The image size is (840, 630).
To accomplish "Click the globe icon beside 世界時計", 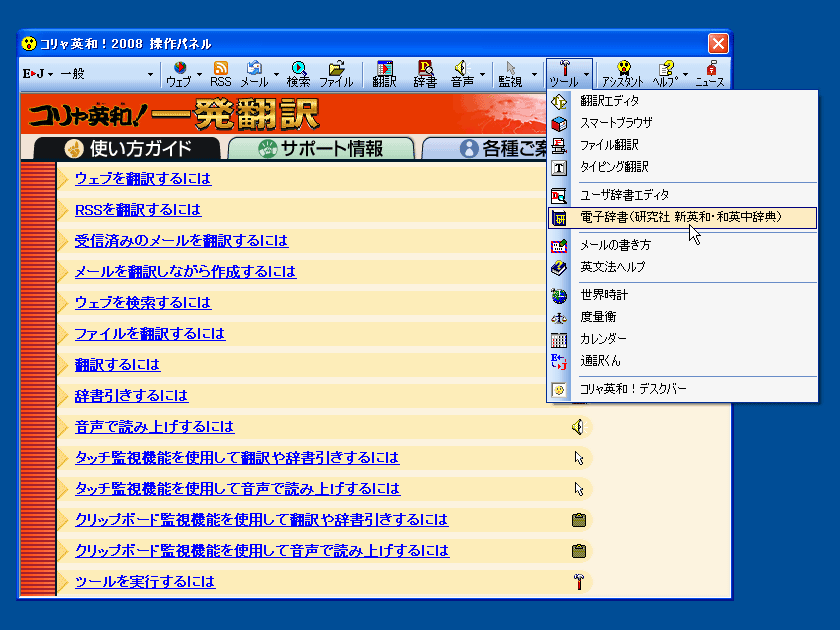I will tap(559, 296).
